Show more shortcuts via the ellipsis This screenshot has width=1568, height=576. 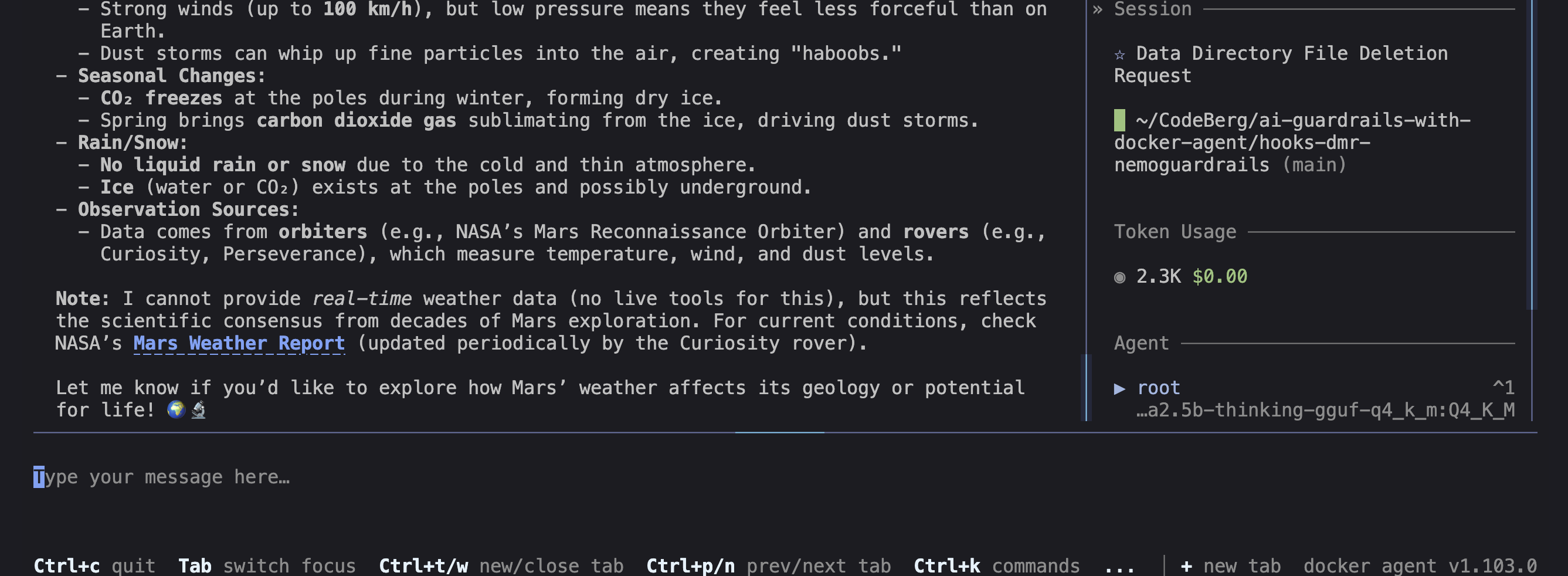1119,567
